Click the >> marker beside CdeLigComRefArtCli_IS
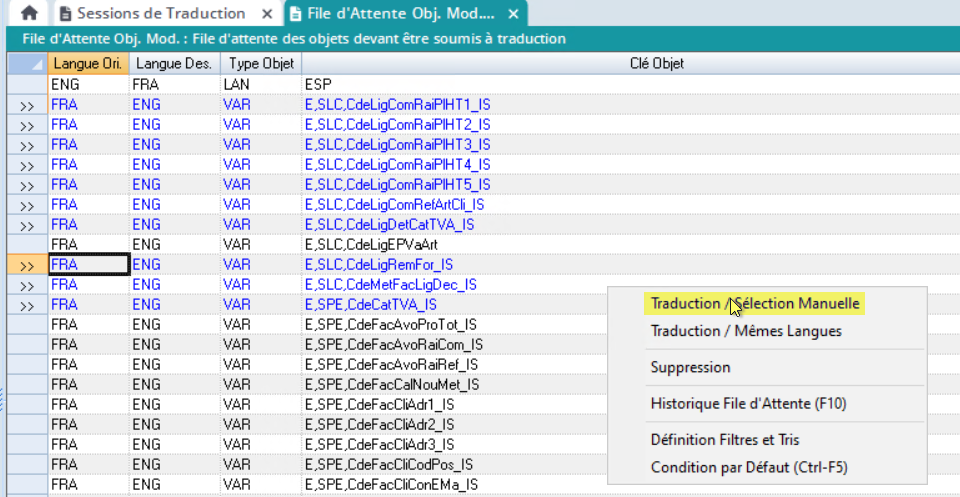Viewport: 960px width, 497px height. pos(27,205)
